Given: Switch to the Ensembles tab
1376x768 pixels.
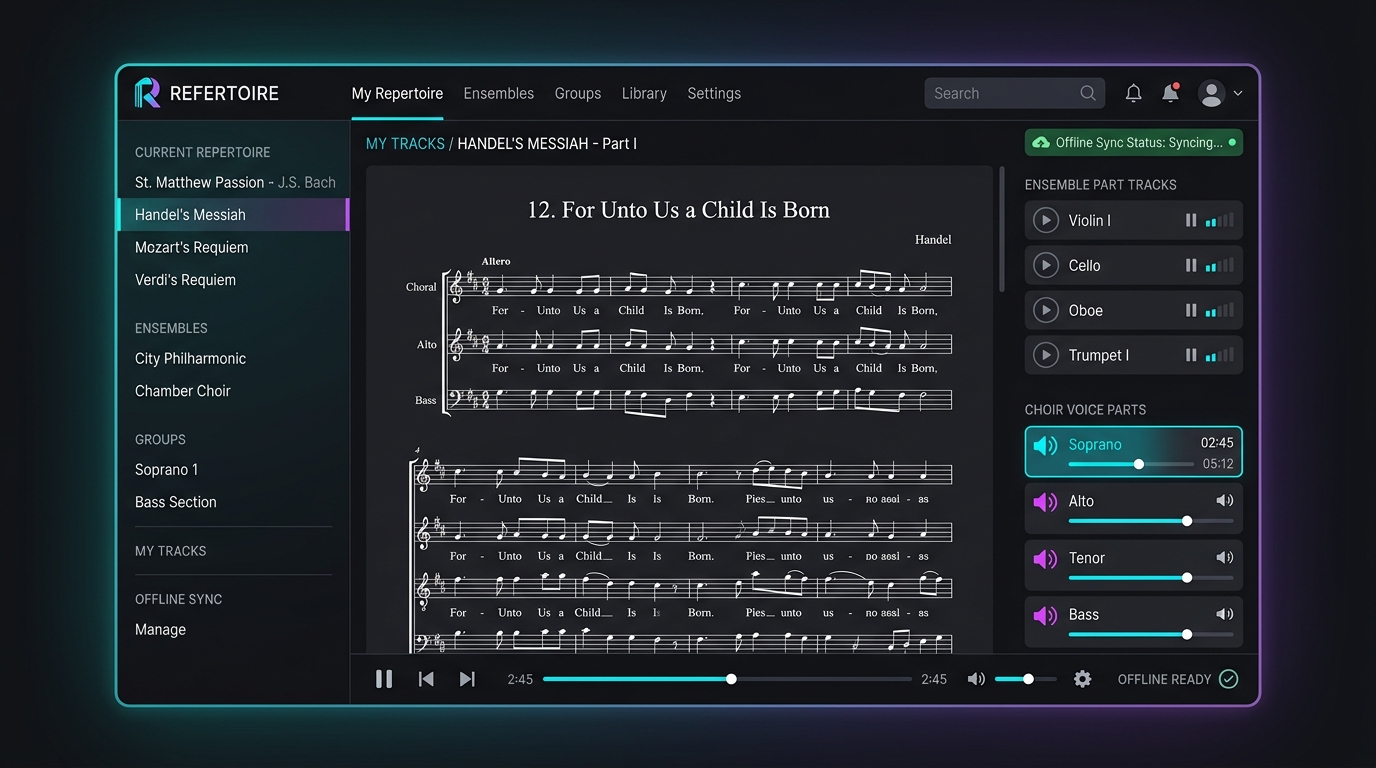Looking at the screenshot, I should coord(499,93).
